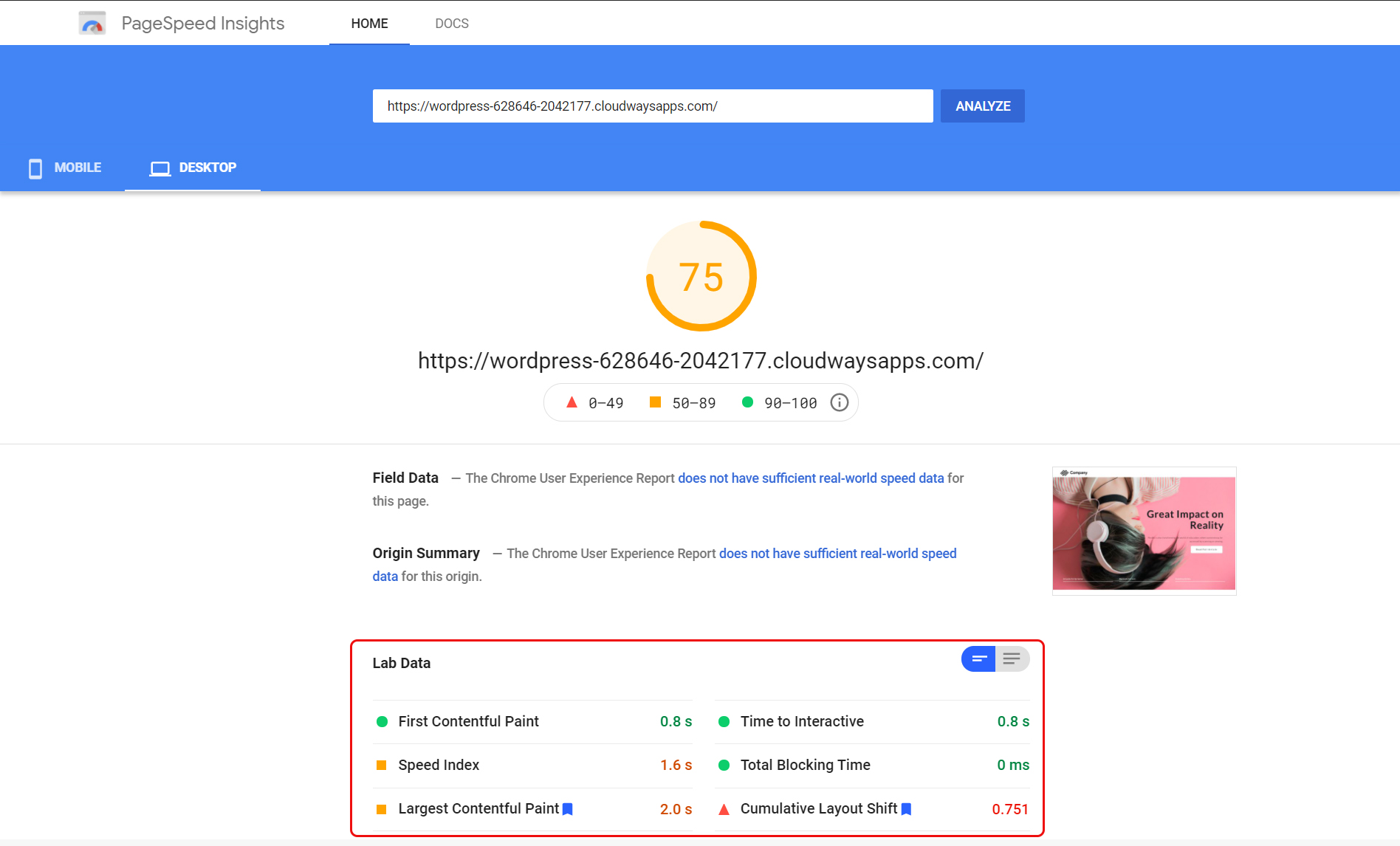Select the HOME navigation tab

(369, 23)
